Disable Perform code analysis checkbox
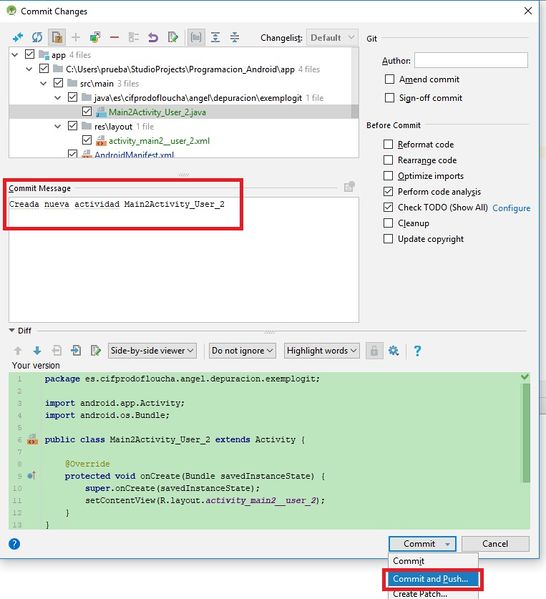Screen dimensions: 546x599 (388, 191)
